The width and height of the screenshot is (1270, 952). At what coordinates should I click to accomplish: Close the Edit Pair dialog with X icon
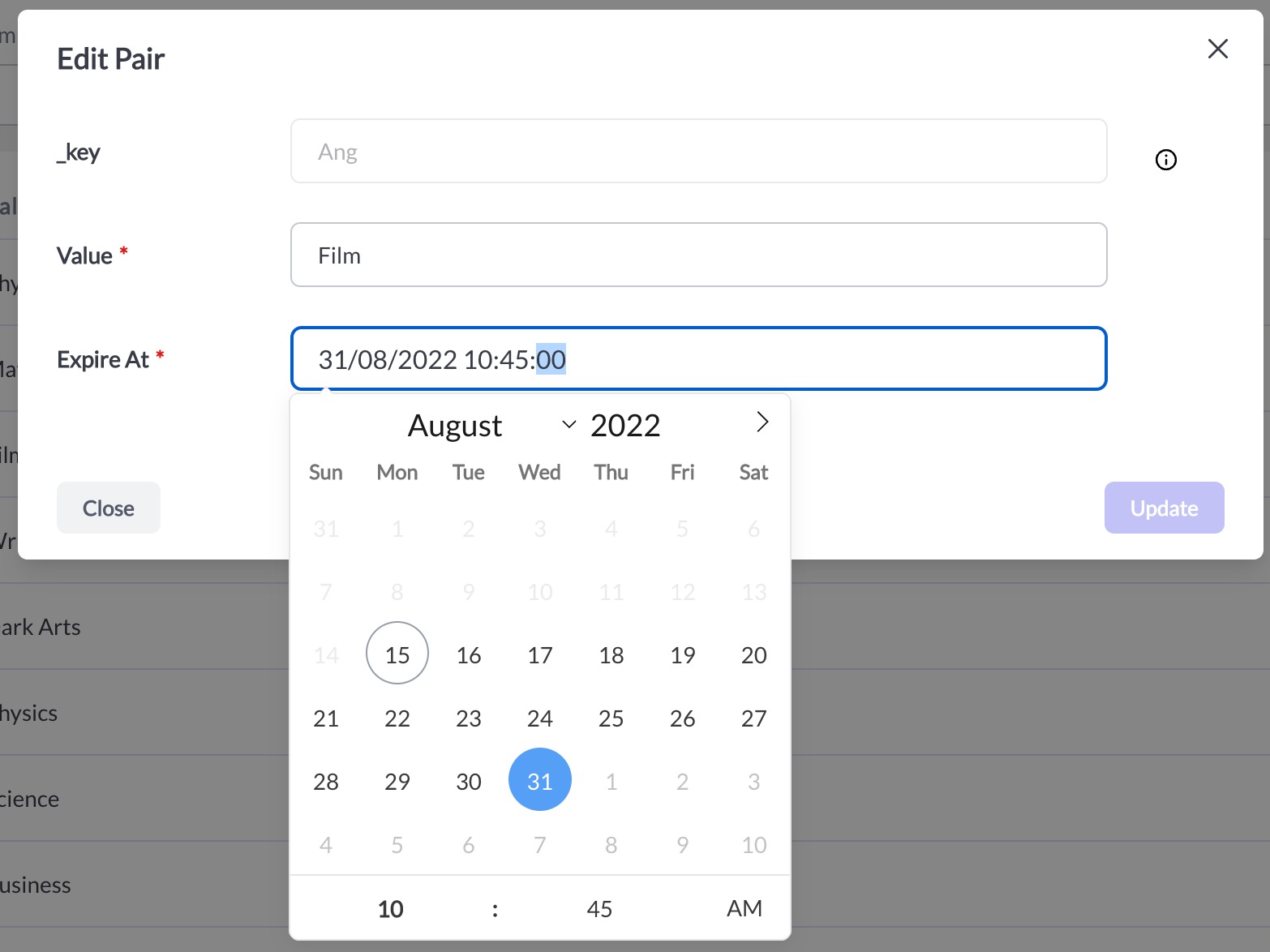click(1217, 49)
